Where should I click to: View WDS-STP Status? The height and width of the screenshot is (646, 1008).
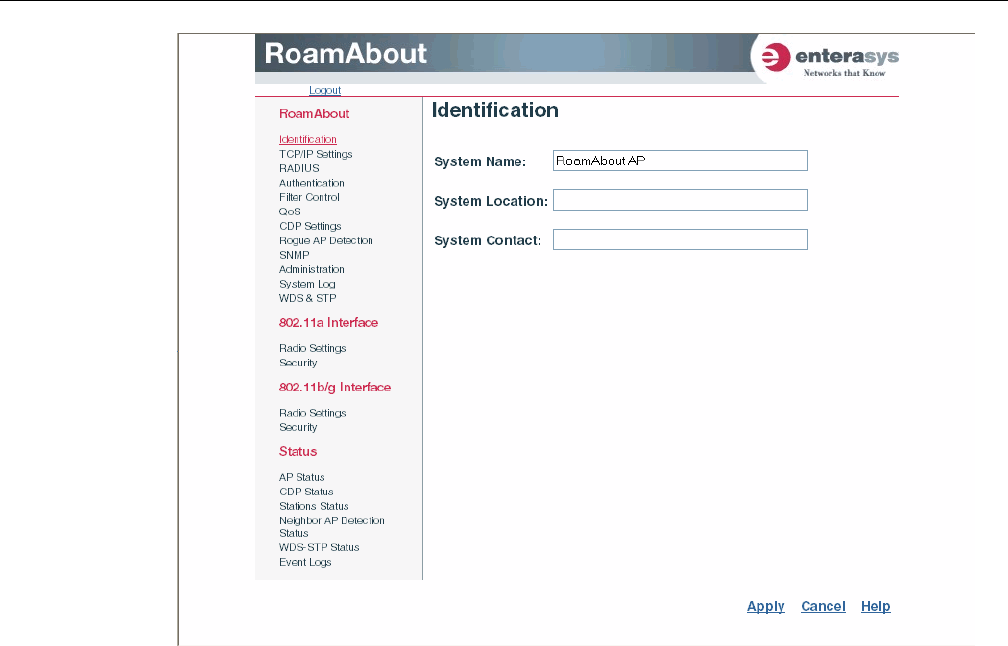[x=319, y=548]
